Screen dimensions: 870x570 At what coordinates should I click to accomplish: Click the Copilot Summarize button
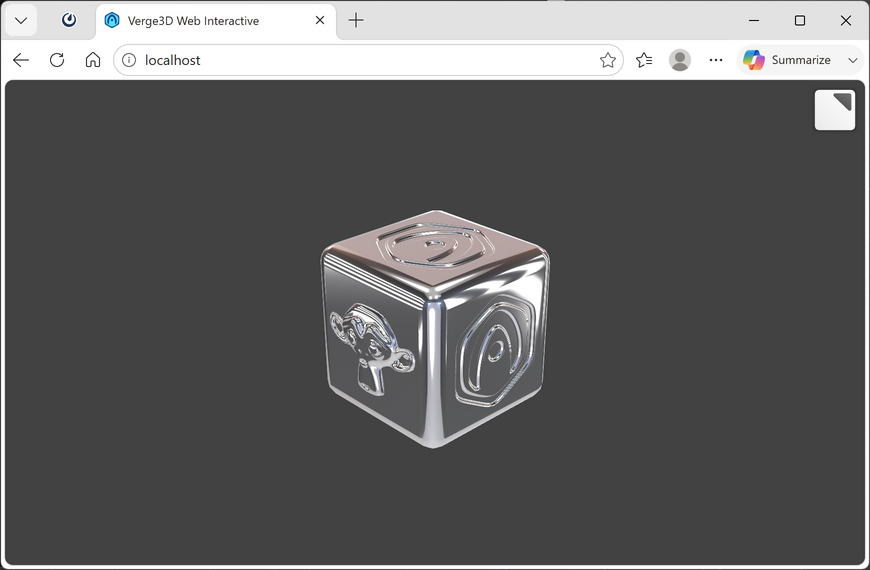pyautogui.click(x=788, y=60)
